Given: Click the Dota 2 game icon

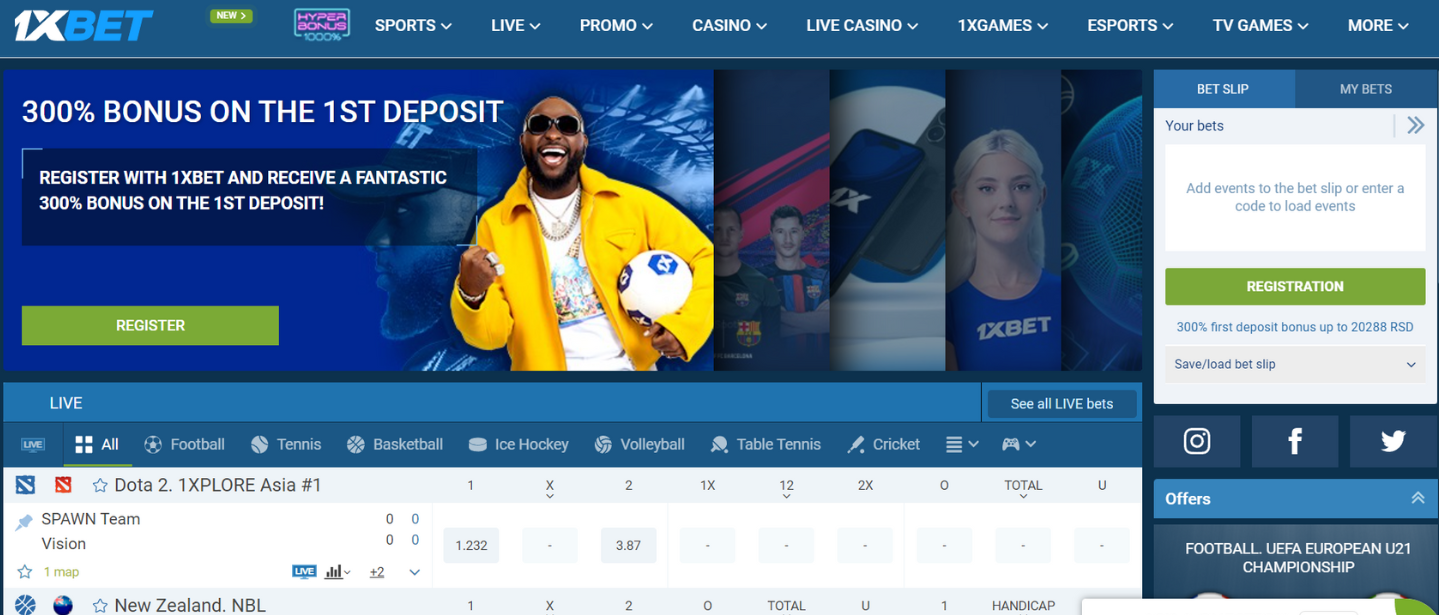Looking at the screenshot, I should click(x=26, y=485).
